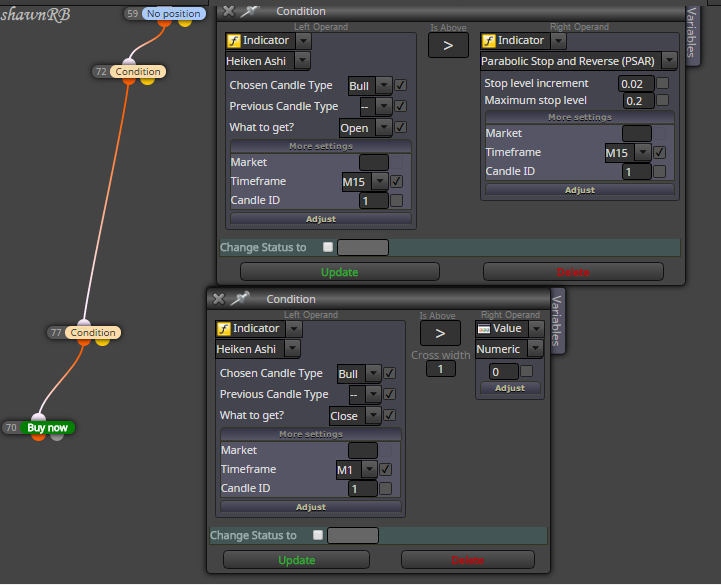Click Update in upper Condition panel
The image size is (721, 585).
(x=339, y=272)
